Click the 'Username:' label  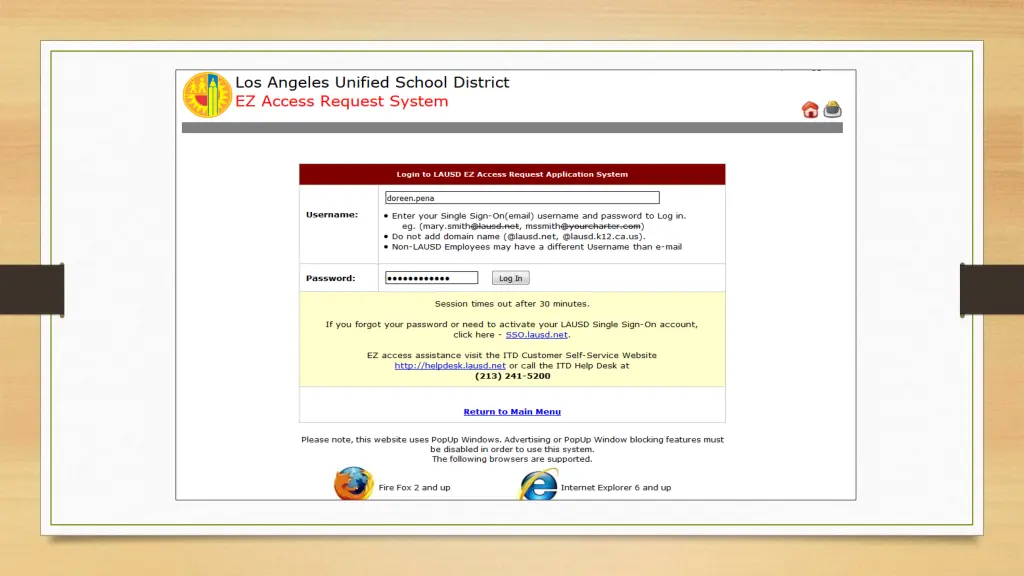(332, 214)
